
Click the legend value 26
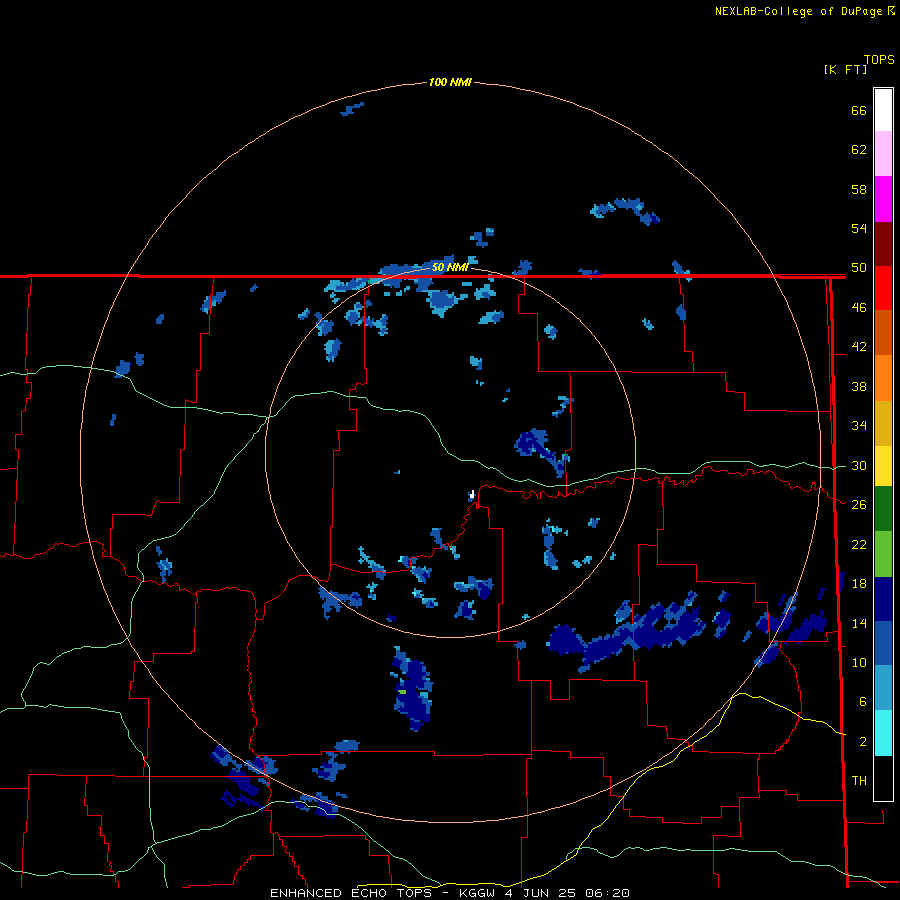click(x=859, y=505)
